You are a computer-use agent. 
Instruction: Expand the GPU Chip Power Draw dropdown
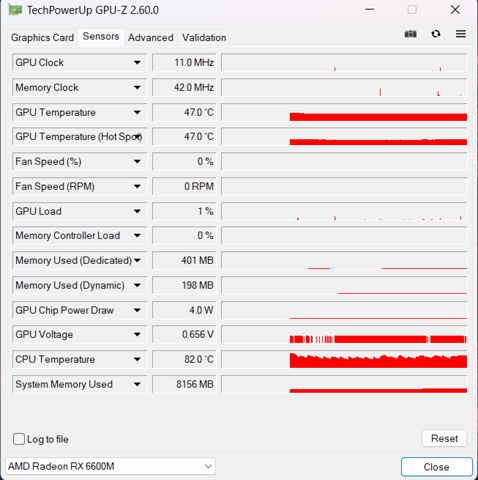[x=137, y=310]
